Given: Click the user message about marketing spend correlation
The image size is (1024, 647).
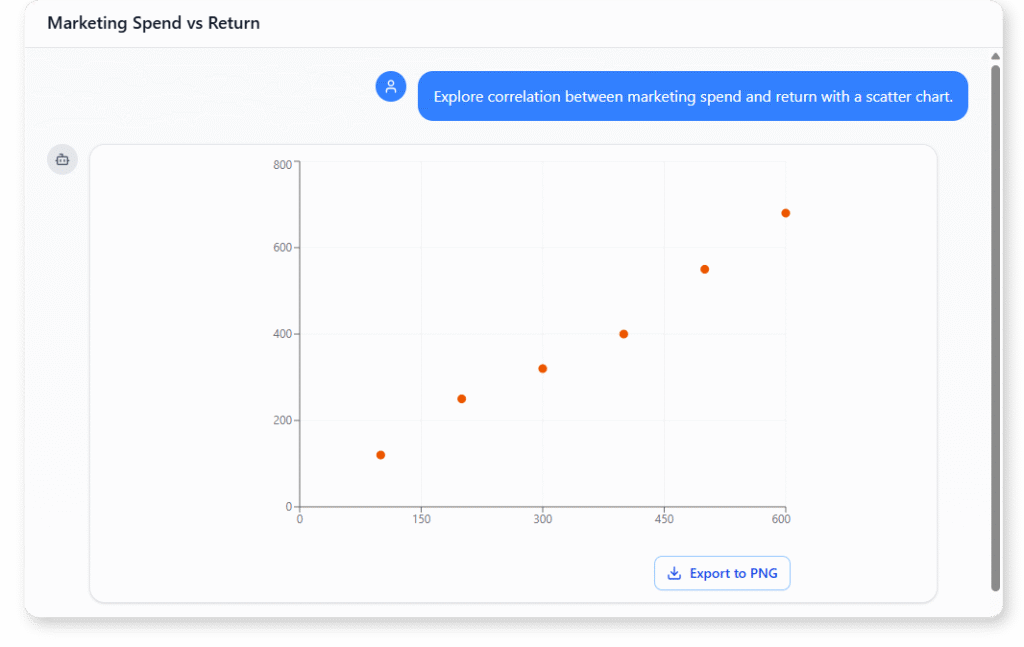Looking at the screenshot, I should 692,97.
